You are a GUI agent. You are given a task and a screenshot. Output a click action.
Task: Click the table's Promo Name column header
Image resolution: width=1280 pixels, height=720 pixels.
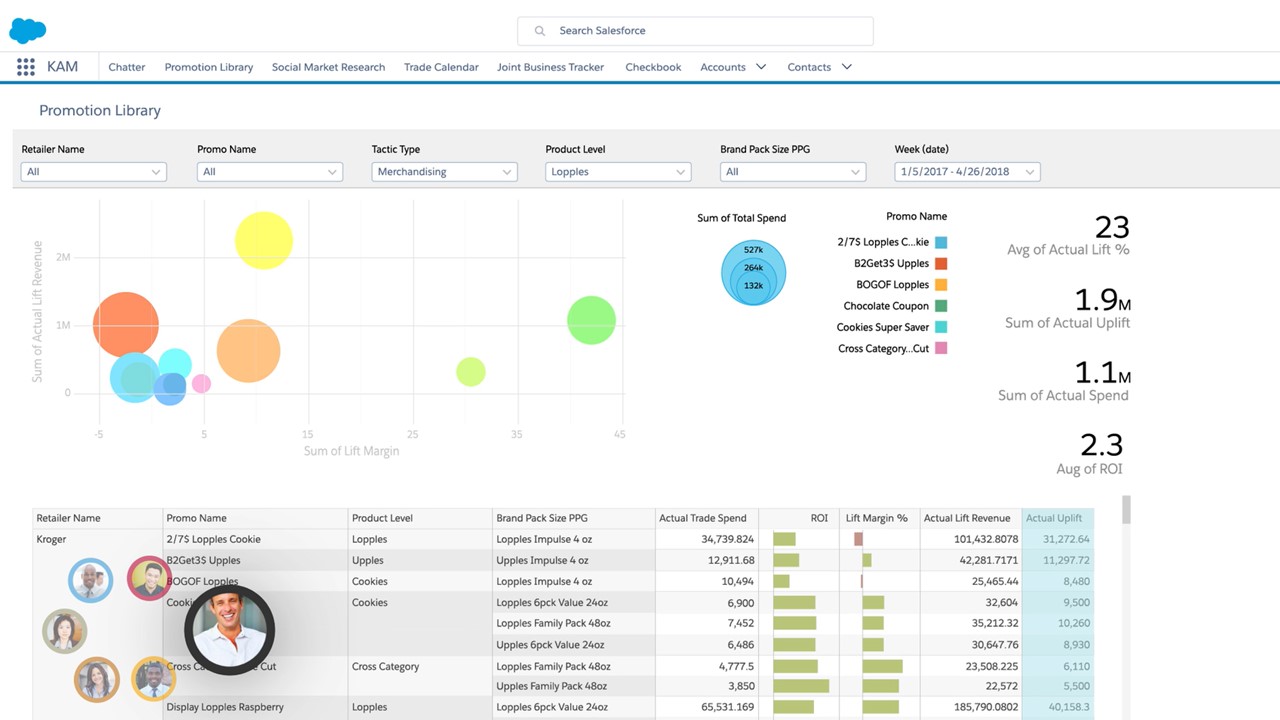point(255,518)
